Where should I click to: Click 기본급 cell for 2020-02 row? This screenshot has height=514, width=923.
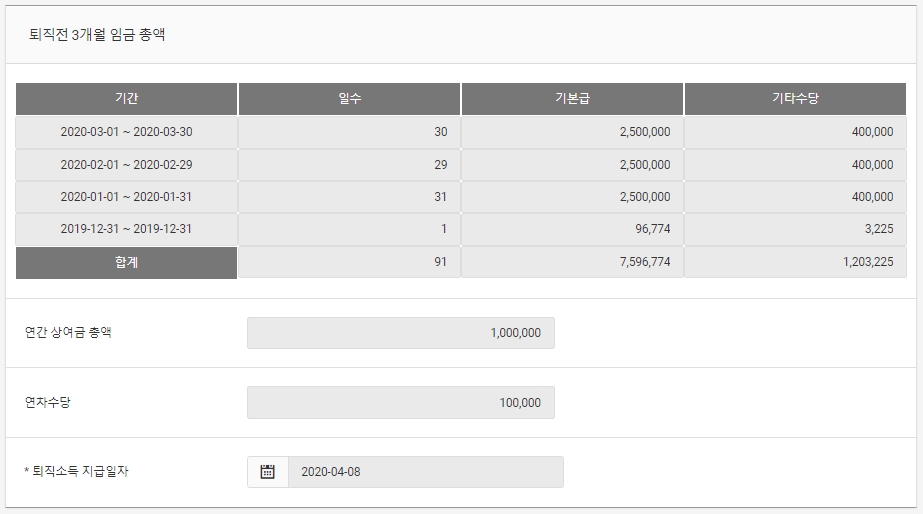coord(572,165)
